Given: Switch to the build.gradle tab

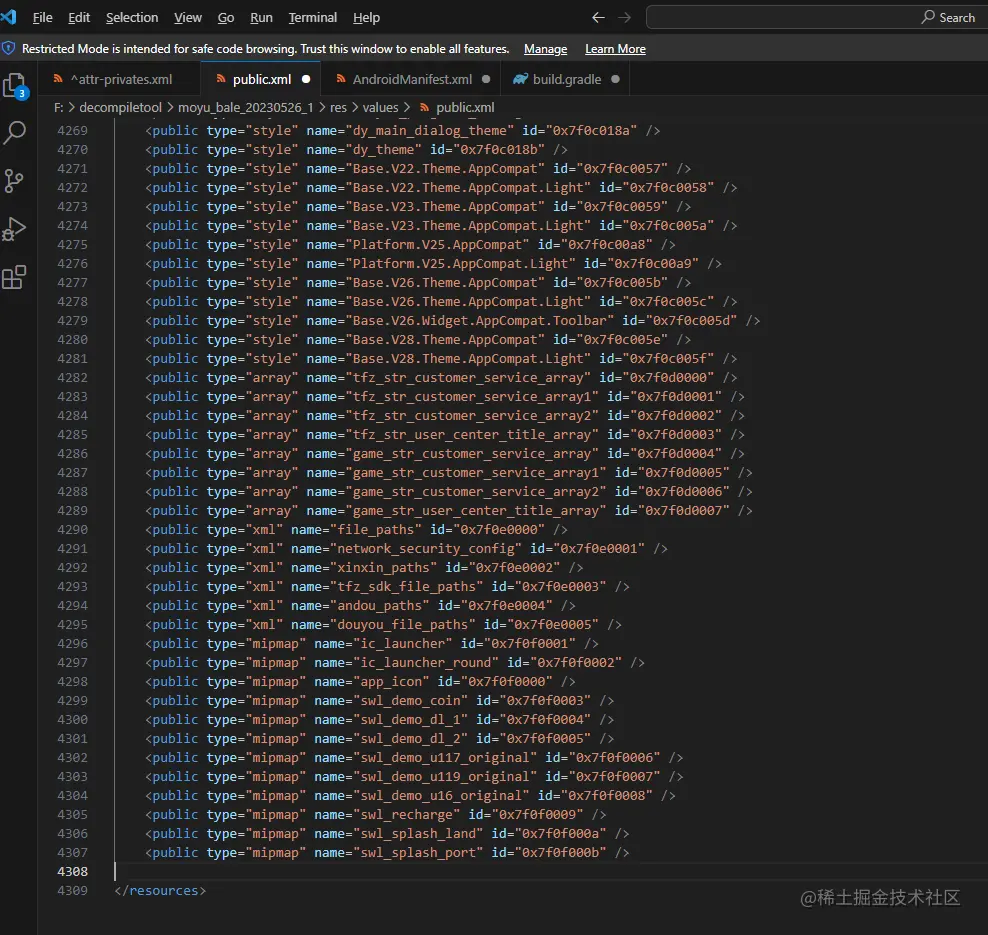Looking at the screenshot, I should pyautogui.click(x=565, y=78).
